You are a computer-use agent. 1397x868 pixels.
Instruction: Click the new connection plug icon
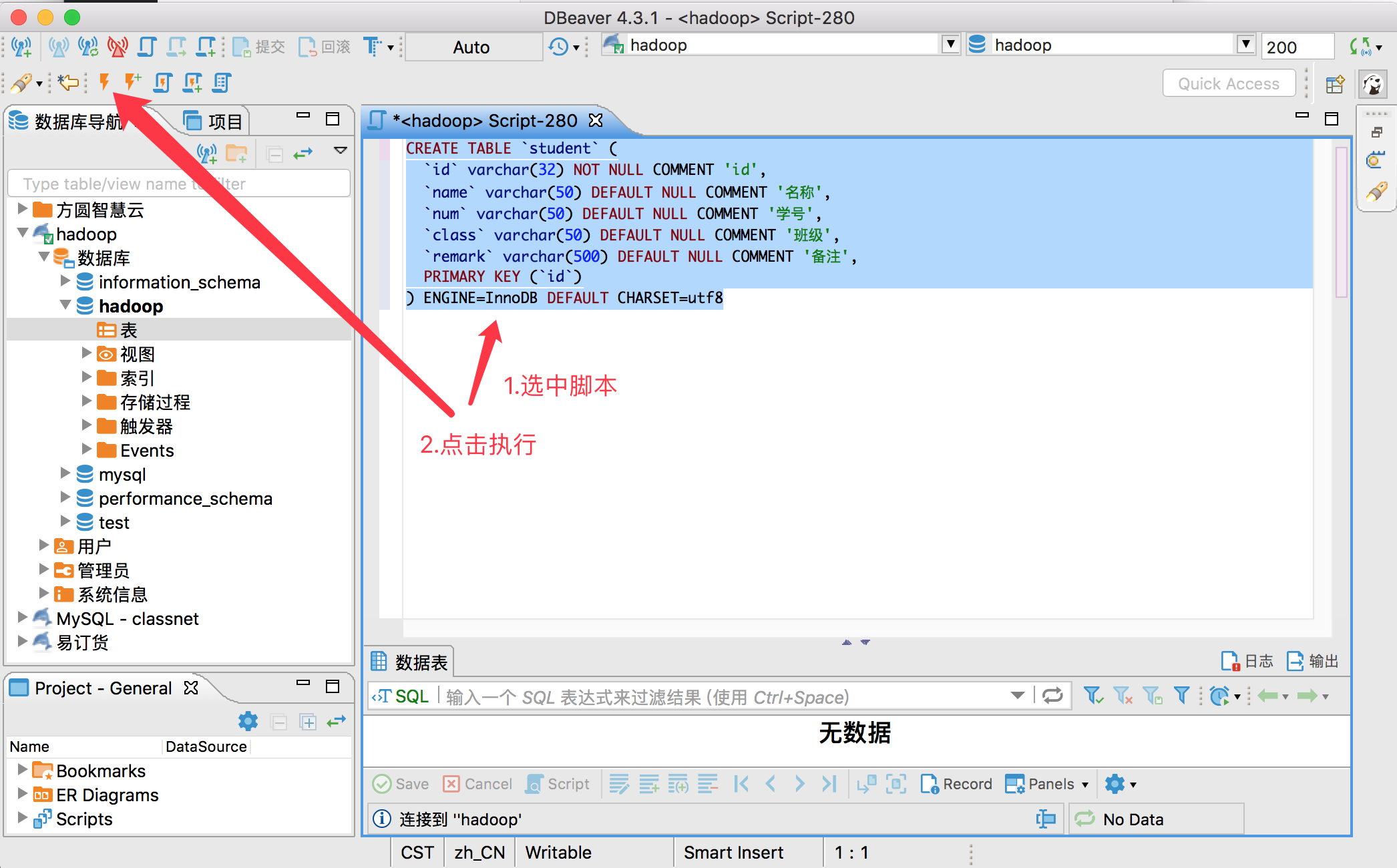tap(22, 47)
